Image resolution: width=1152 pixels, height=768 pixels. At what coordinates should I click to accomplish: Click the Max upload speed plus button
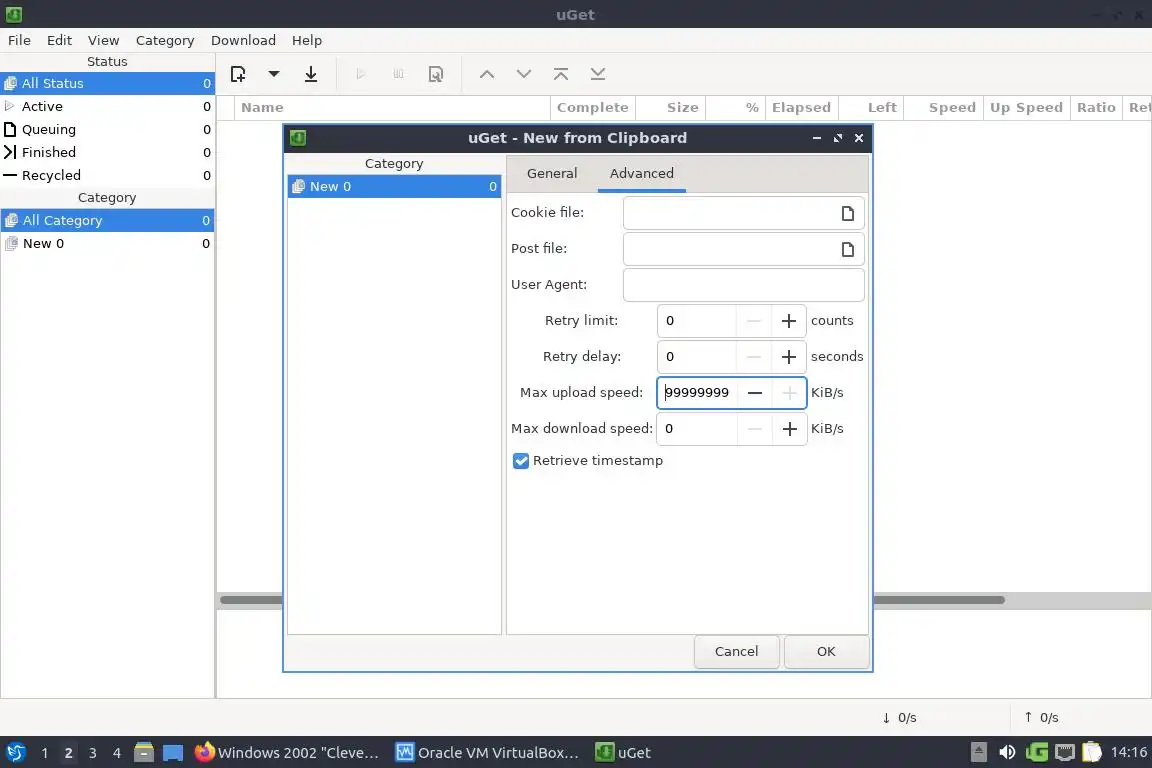pos(789,393)
